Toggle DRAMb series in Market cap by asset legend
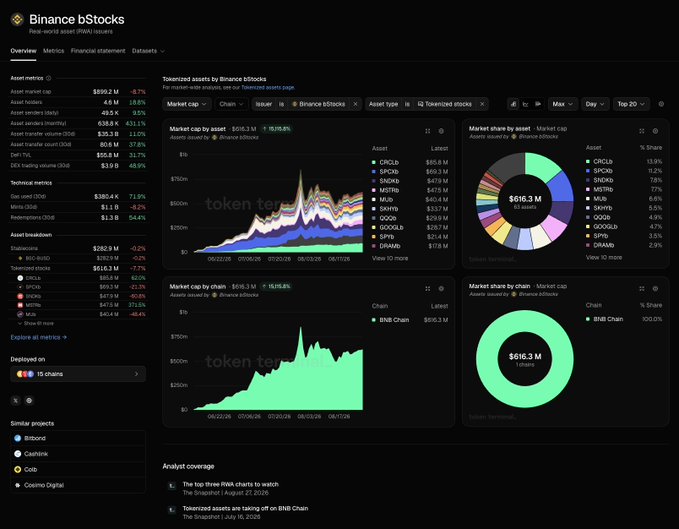 tap(410, 246)
